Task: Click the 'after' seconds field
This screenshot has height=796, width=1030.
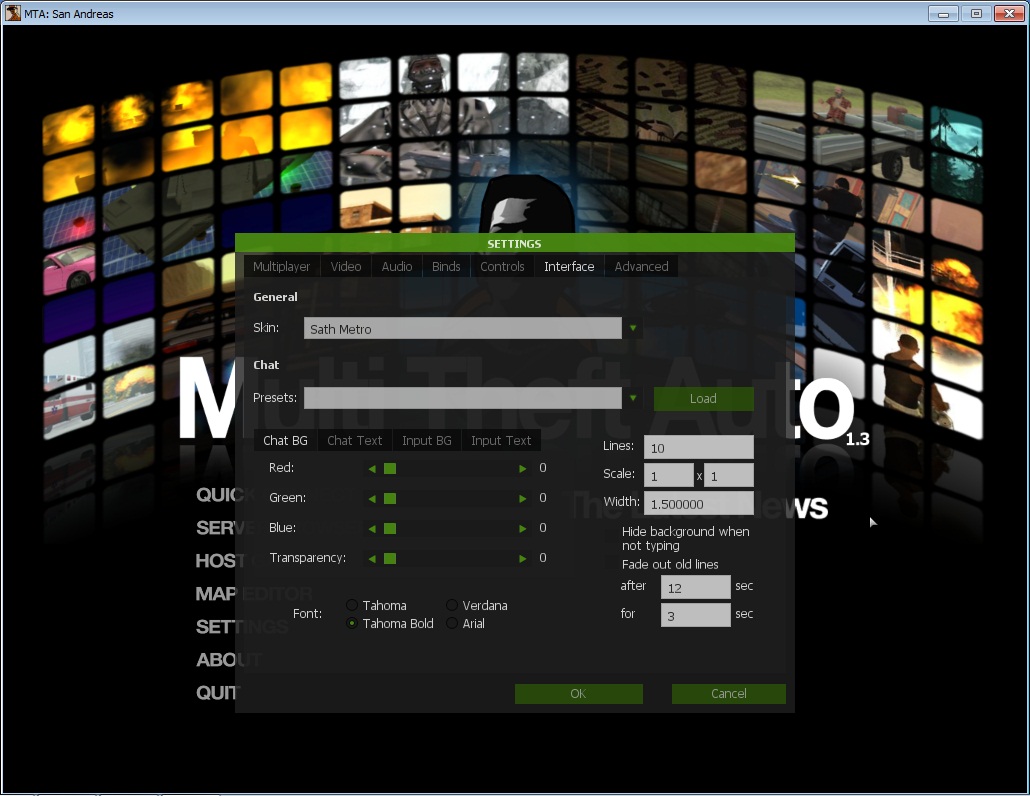Action: 696,587
